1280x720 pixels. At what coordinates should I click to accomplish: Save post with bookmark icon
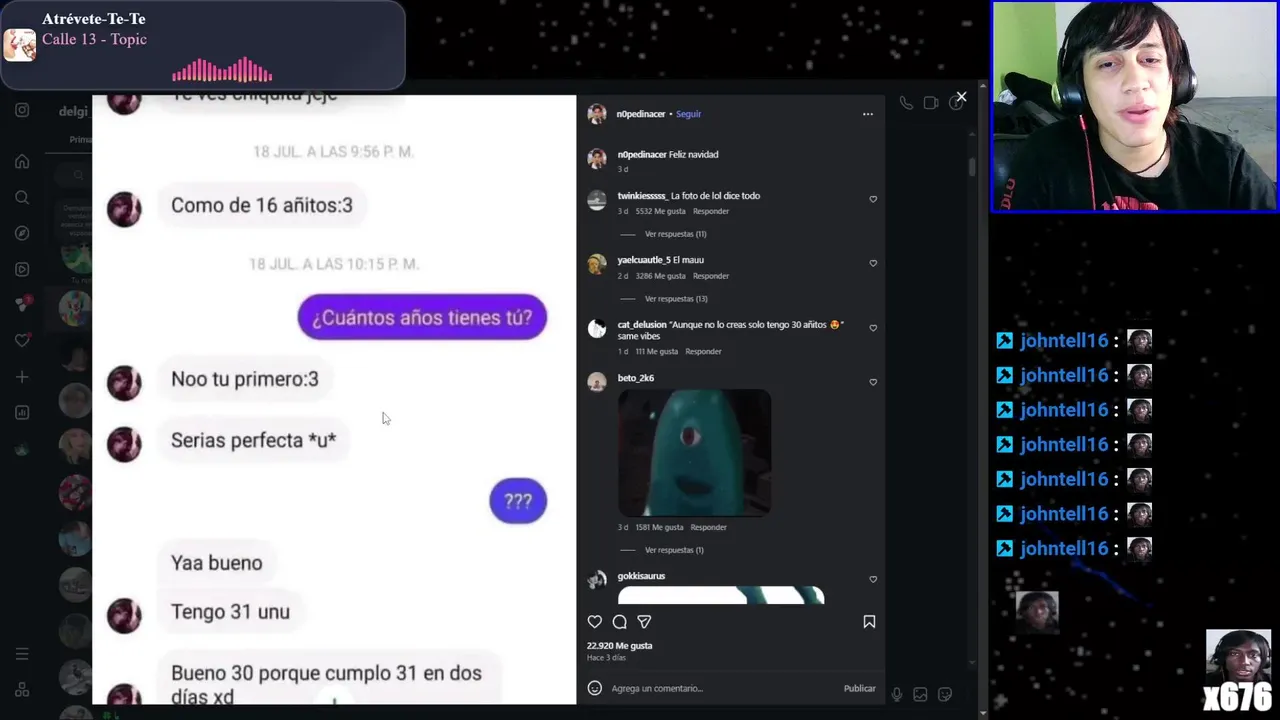[x=869, y=622]
